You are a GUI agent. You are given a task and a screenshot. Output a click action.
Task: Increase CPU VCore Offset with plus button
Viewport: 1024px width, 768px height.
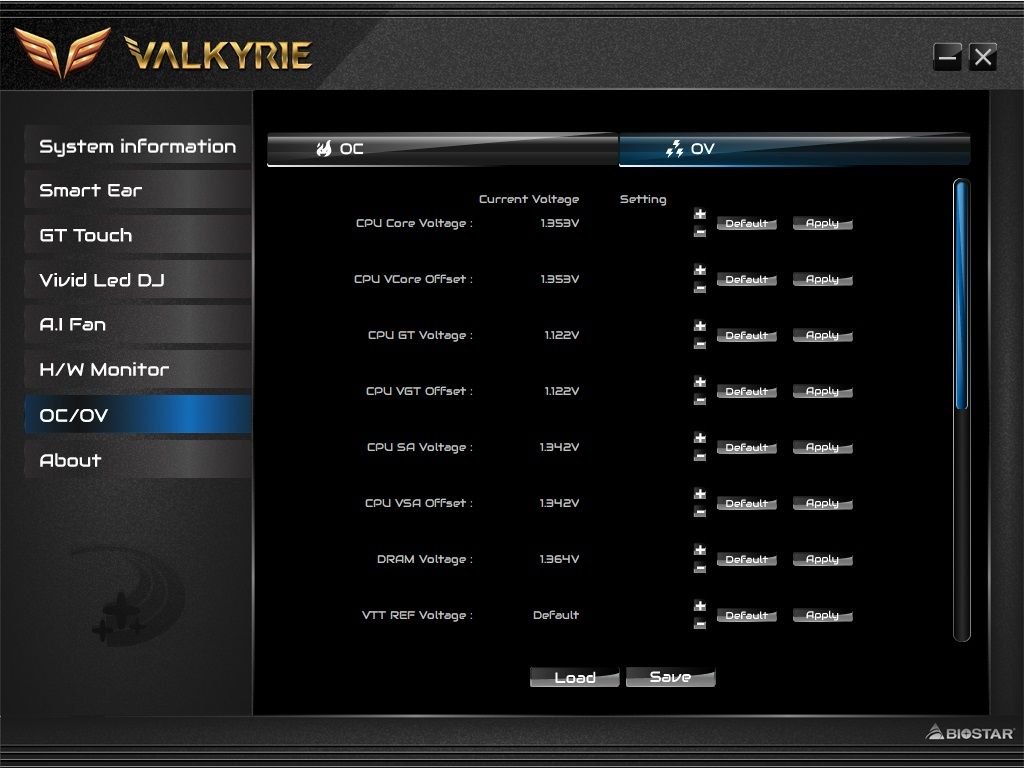pyautogui.click(x=699, y=270)
